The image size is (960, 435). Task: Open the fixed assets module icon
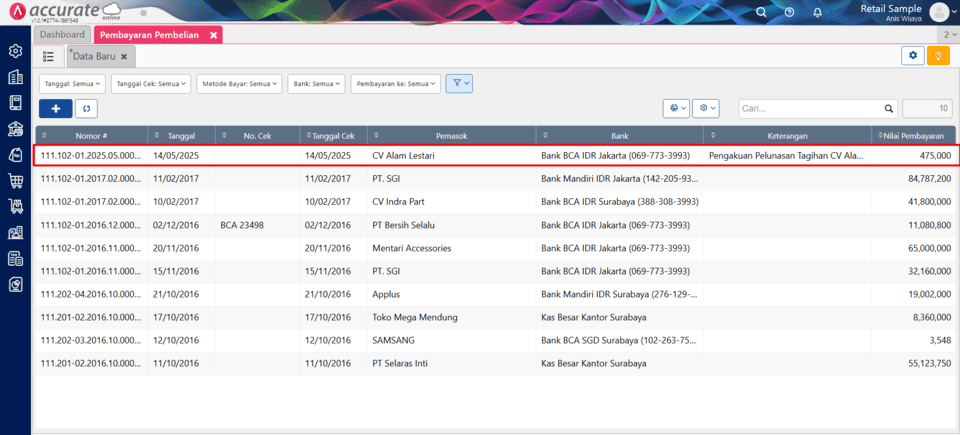click(x=15, y=233)
